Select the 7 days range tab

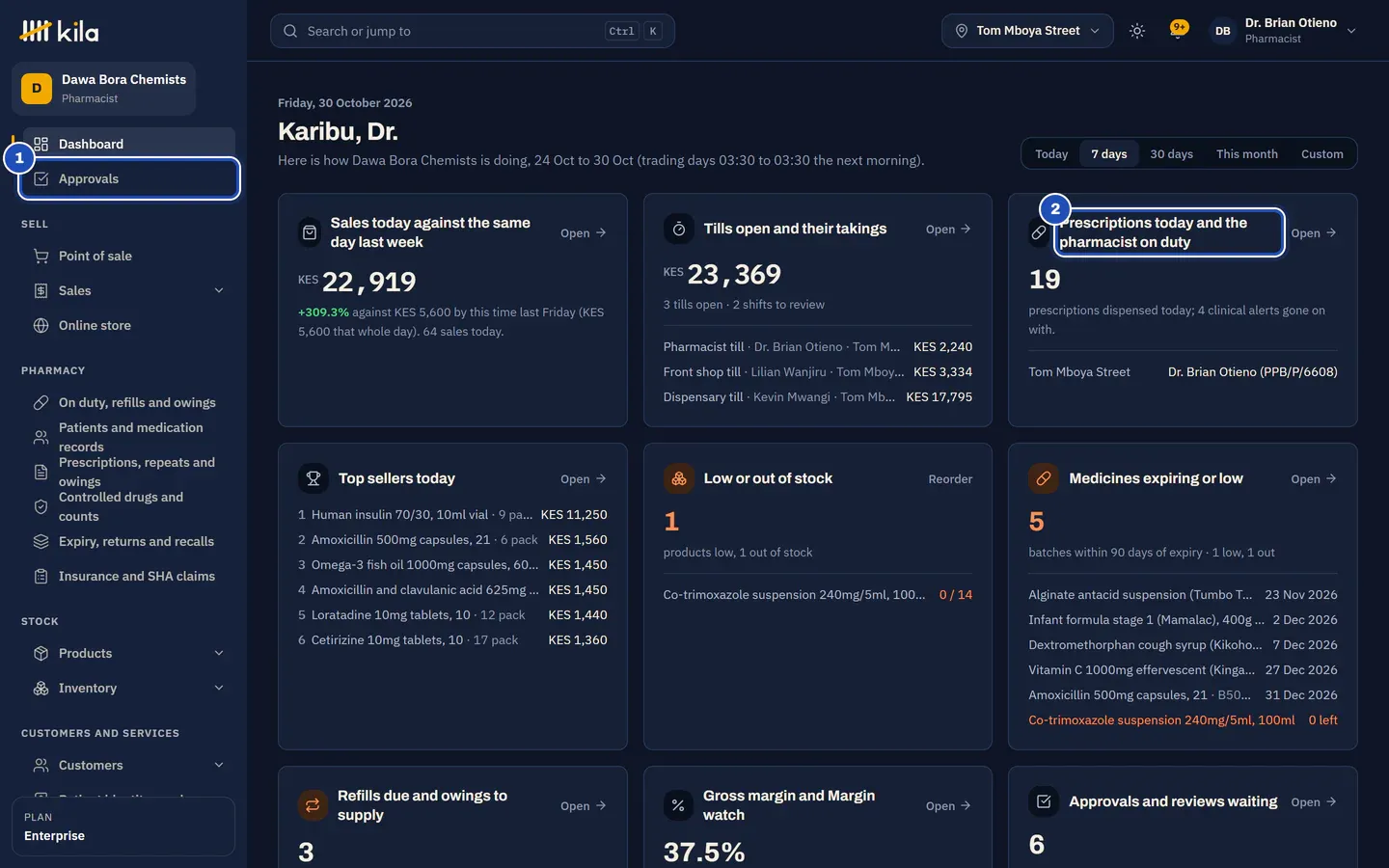click(x=1109, y=154)
